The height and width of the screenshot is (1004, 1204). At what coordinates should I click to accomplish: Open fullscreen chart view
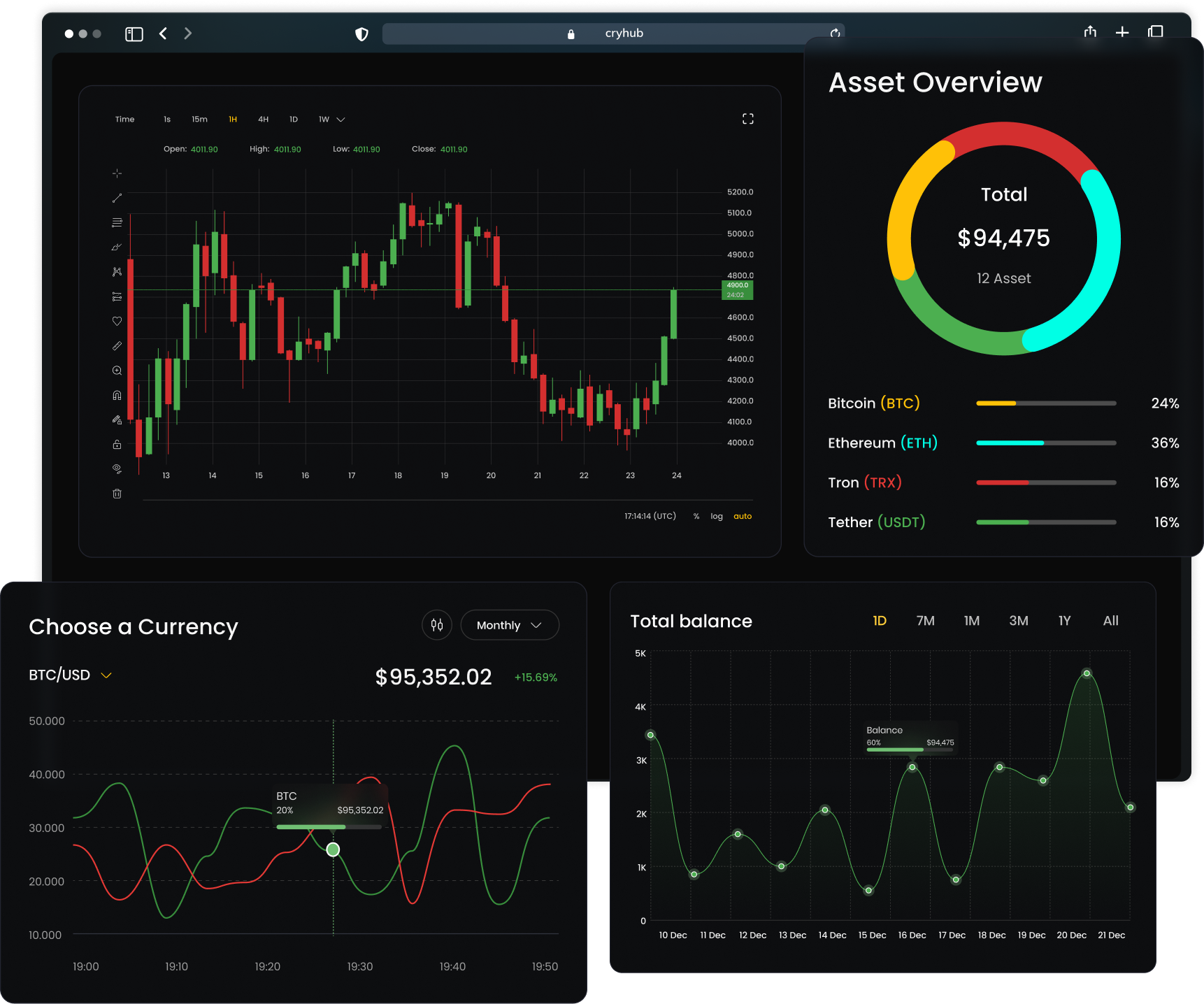(747, 119)
